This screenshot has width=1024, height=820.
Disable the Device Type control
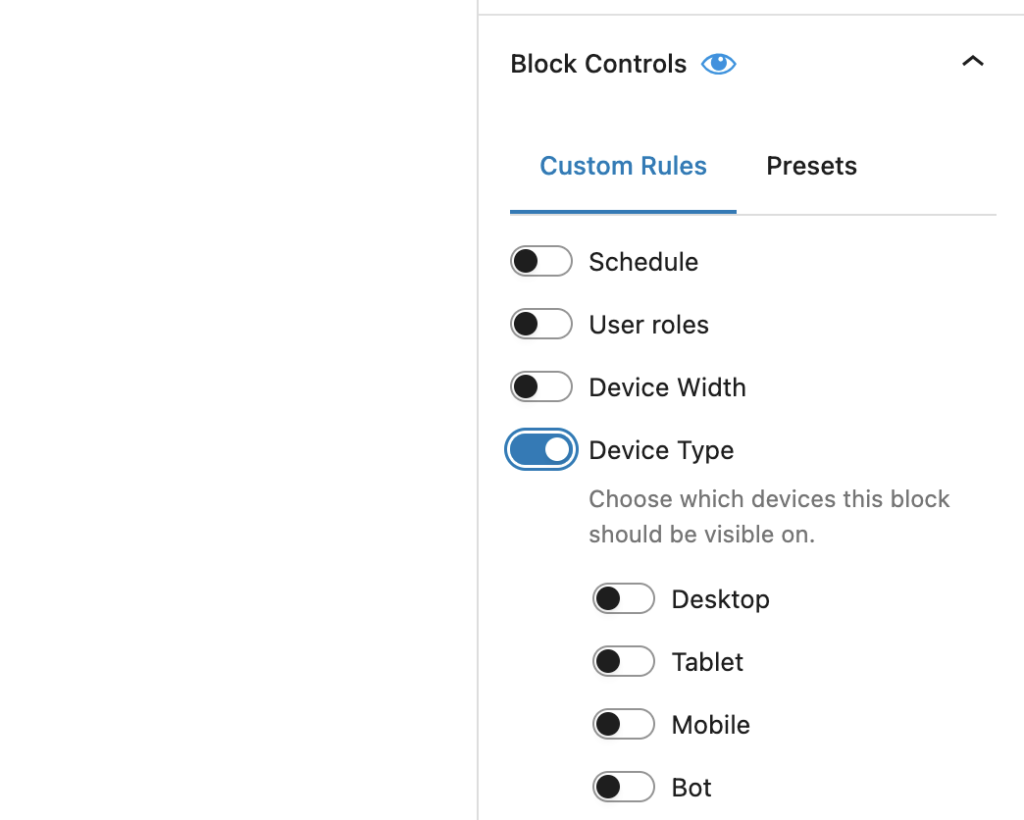[541, 450]
